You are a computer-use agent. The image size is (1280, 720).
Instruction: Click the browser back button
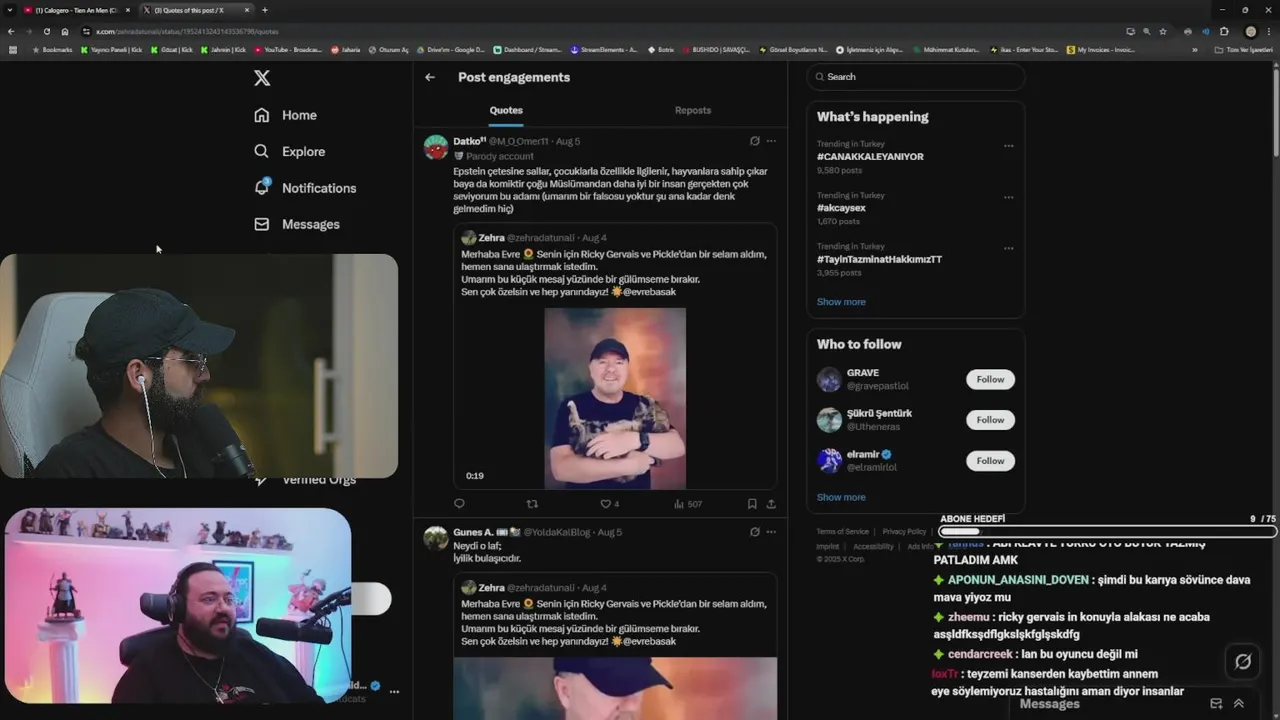click(11, 31)
